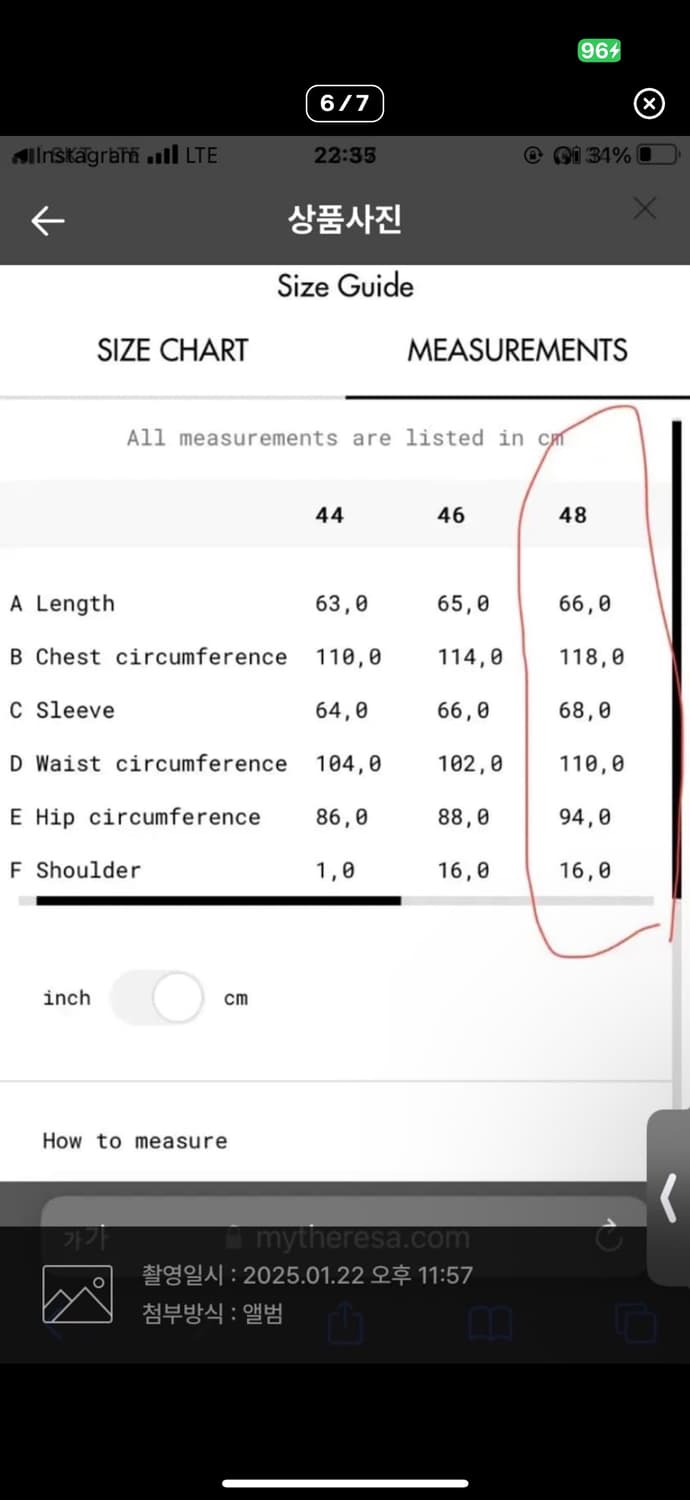Open the Safari bookmarks book icon
This screenshot has width=690, height=1500.
pyautogui.click(x=490, y=1325)
